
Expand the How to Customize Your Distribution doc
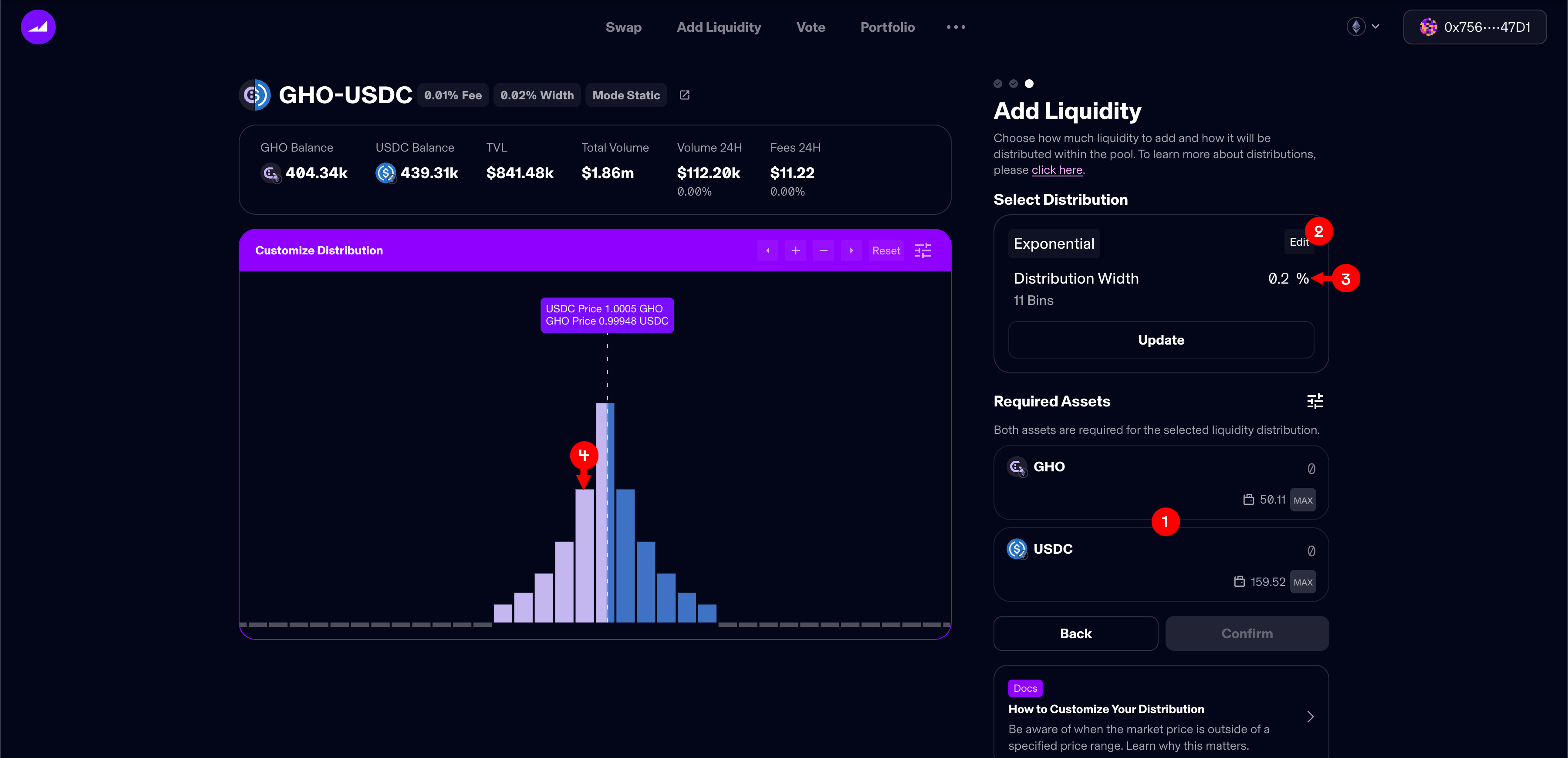(x=1310, y=717)
